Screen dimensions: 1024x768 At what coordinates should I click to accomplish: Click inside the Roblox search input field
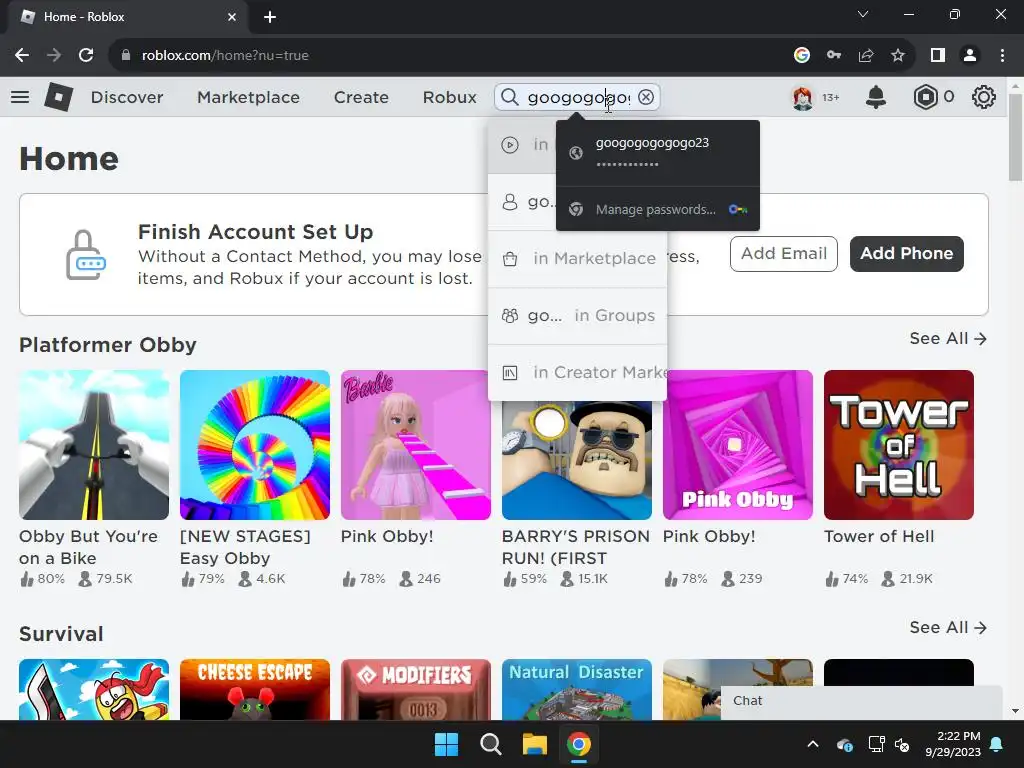[579, 97]
